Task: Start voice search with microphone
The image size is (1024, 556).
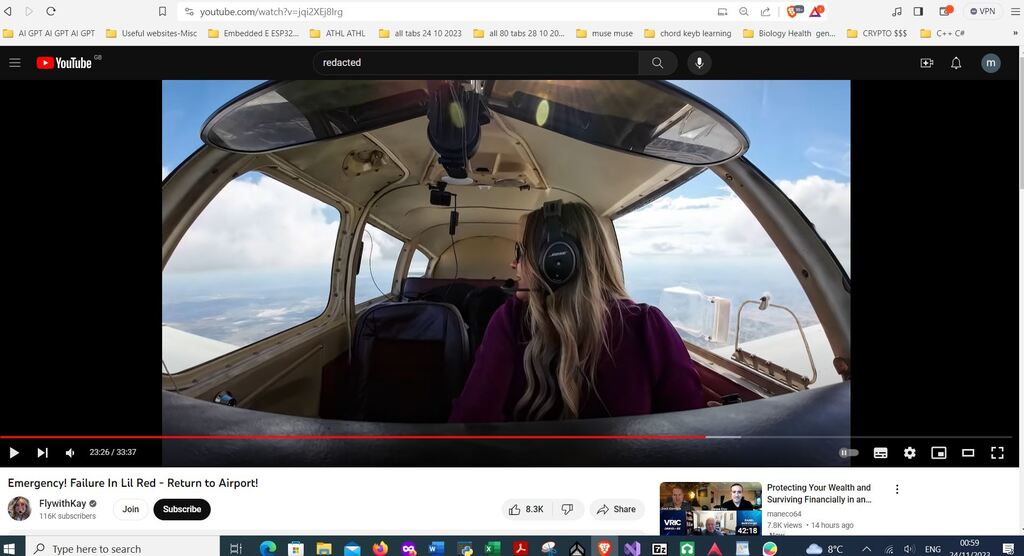Action: coord(699,63)
